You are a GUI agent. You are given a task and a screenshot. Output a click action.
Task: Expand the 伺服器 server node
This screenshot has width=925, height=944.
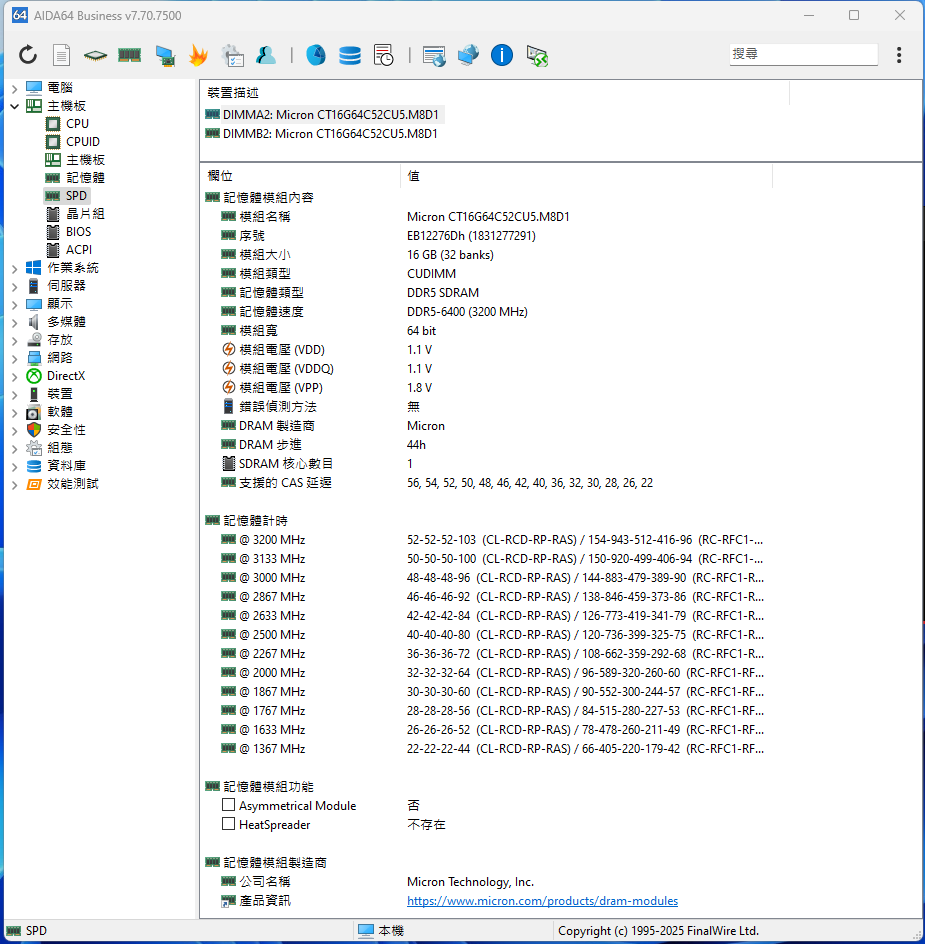14,287
